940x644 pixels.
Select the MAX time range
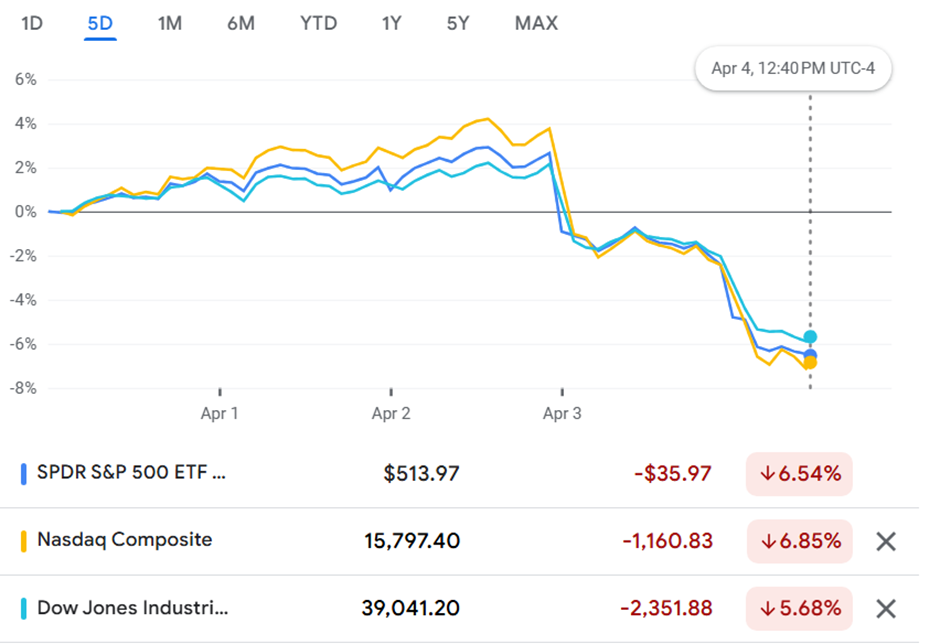coord(536,23)
